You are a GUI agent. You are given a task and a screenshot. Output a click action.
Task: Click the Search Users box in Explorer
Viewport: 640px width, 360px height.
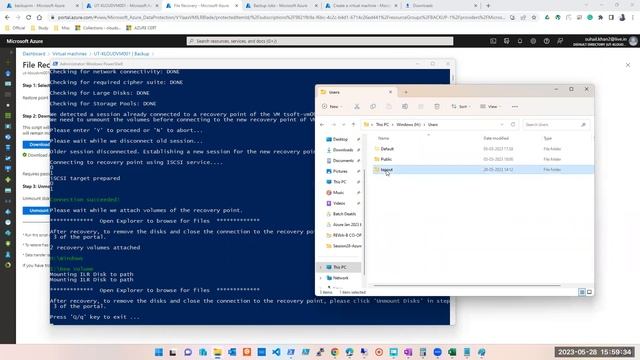(556, 124)
